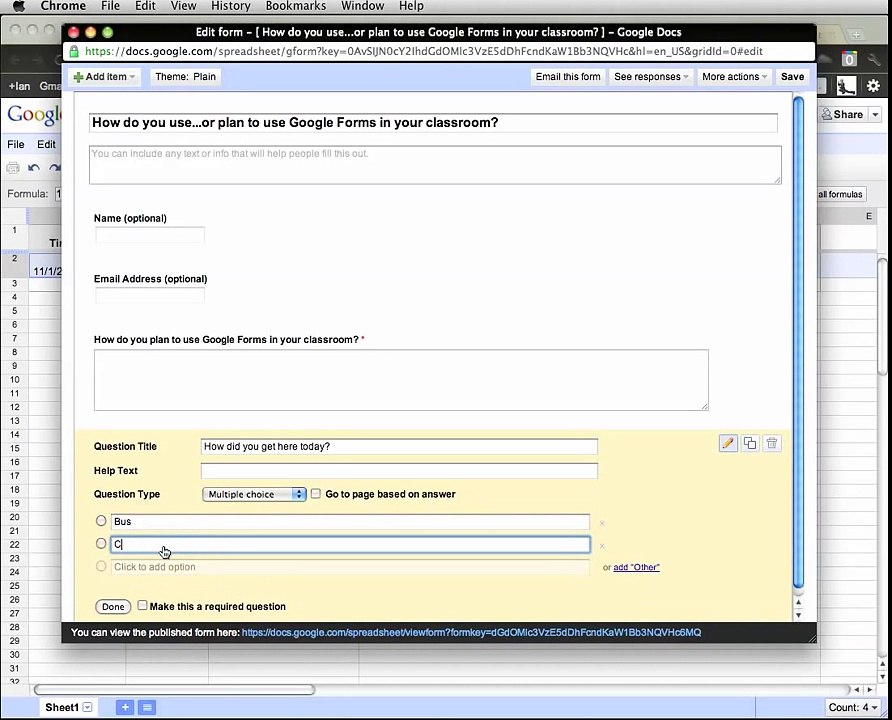892x720 pixels.
Task: Click the blue vertical scrollbar of form
Action: pyautogui.click(x=798, y=343)
